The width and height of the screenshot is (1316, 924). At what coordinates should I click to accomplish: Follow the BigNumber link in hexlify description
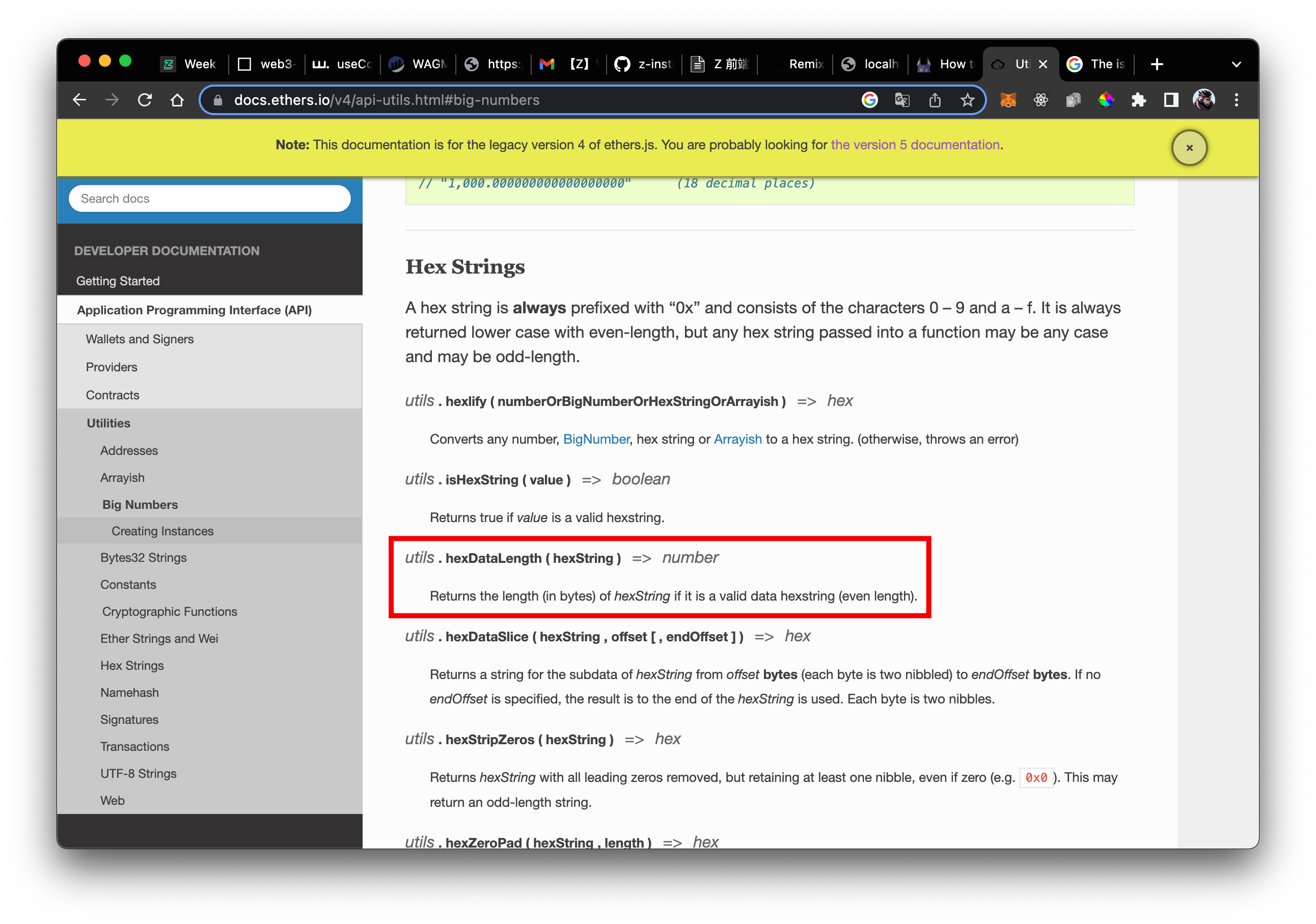[595, 439]
